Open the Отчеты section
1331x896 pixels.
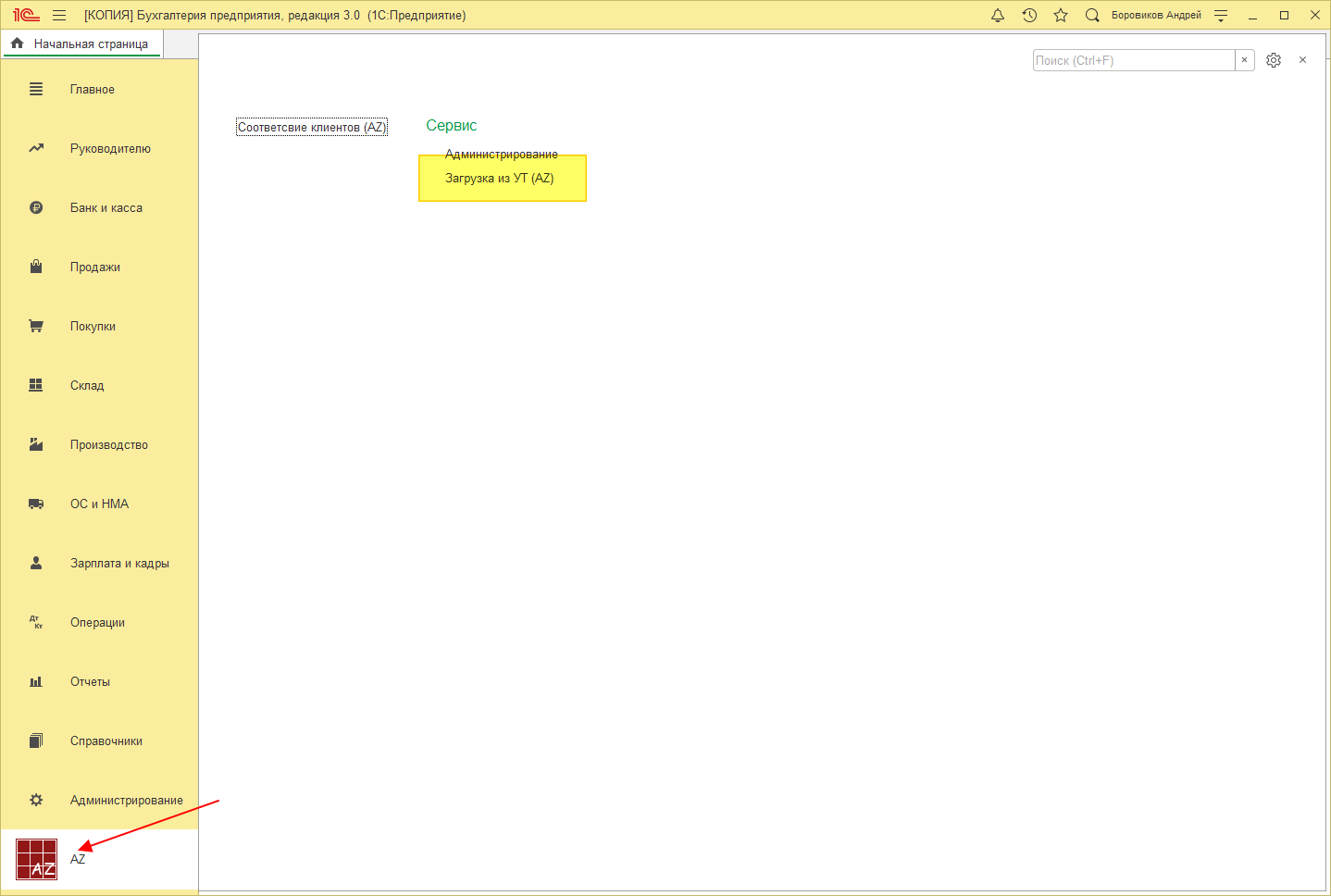pyautogui.click(x=90, y=682)
